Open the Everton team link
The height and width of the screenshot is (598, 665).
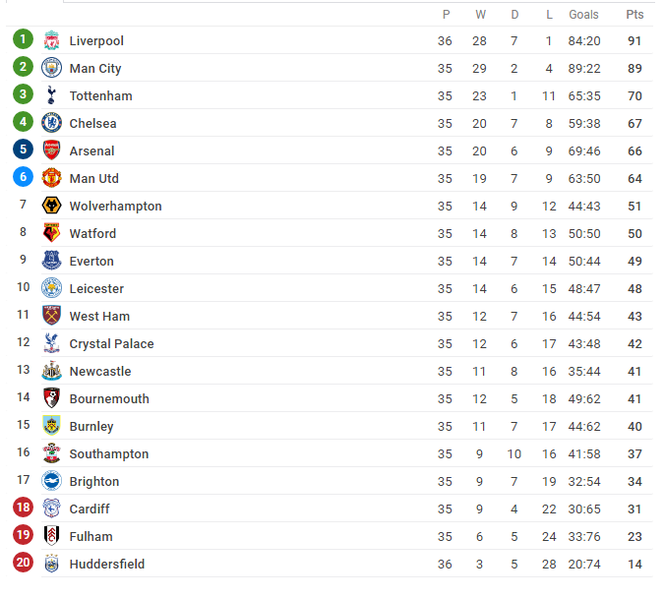(x=92, y=261)
